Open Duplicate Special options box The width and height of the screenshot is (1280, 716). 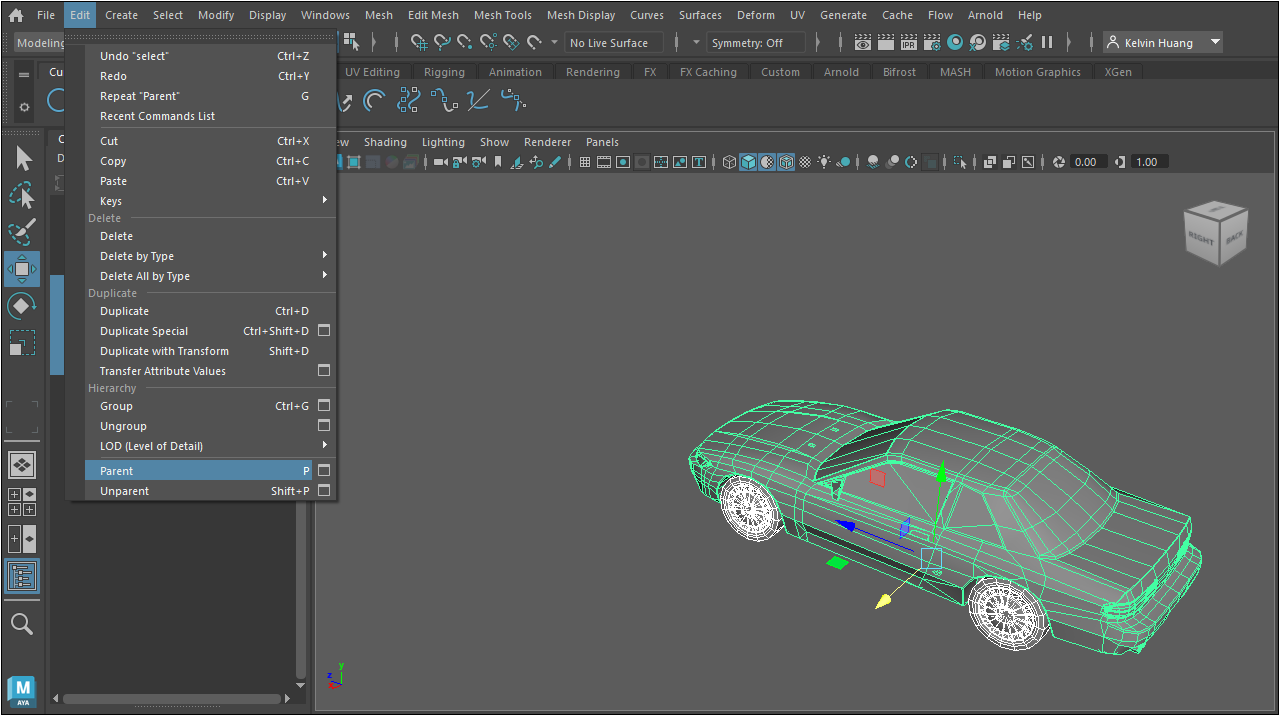coord(324,331)
